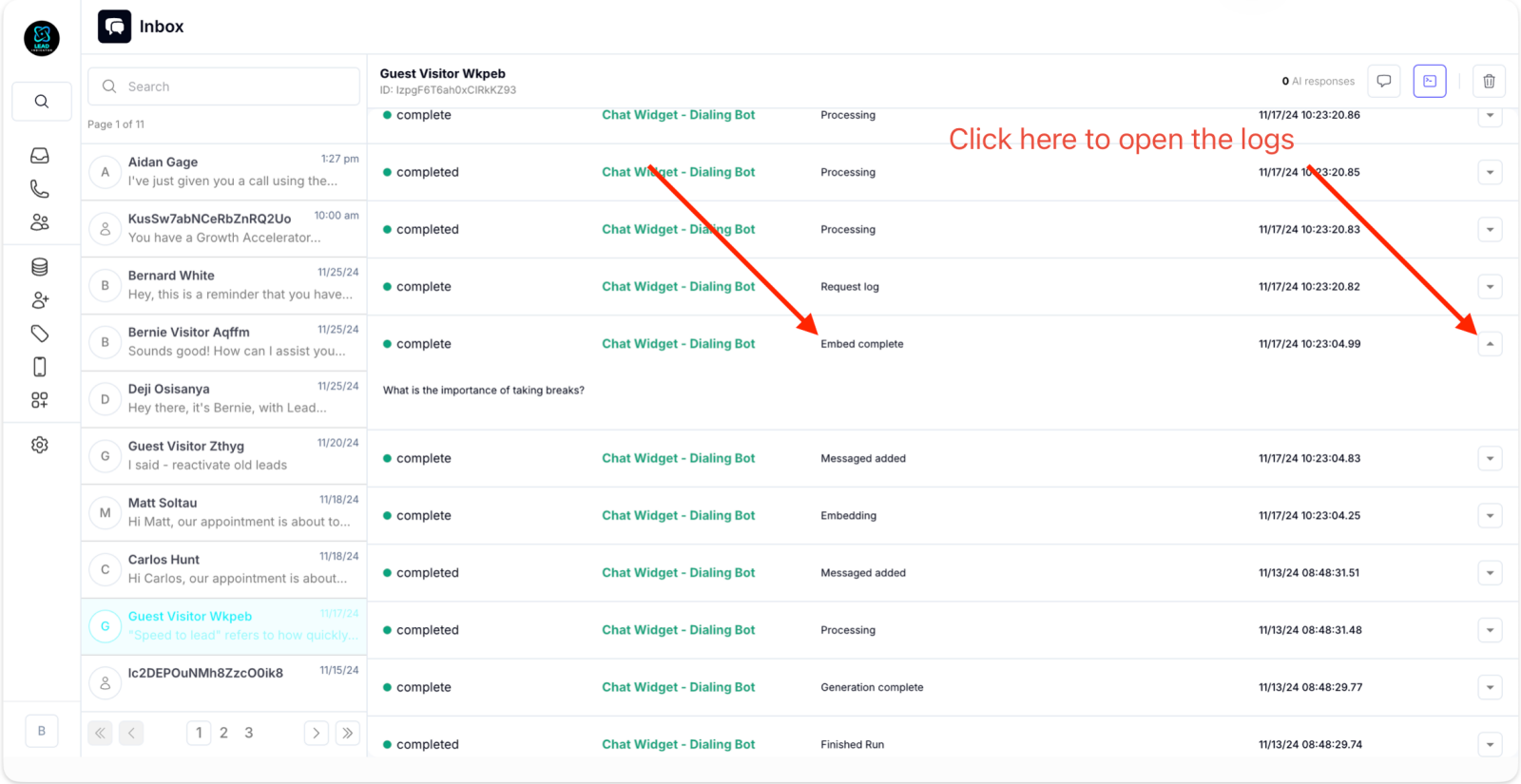Open the KusSw7abNCeRbZnRQ2Uo conversation

pos(223,229)
